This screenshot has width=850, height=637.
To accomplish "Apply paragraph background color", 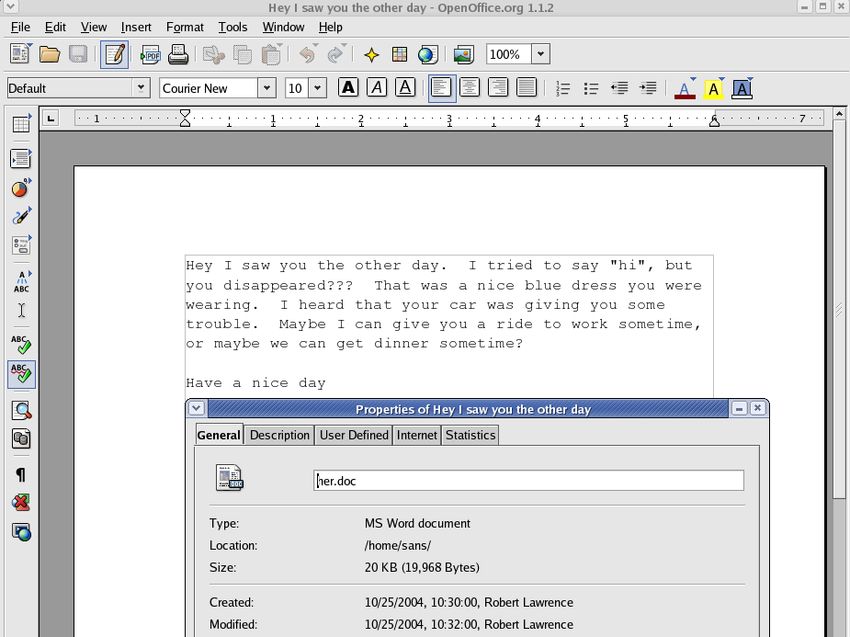I will pyautogui.click(x=742, y=88).
